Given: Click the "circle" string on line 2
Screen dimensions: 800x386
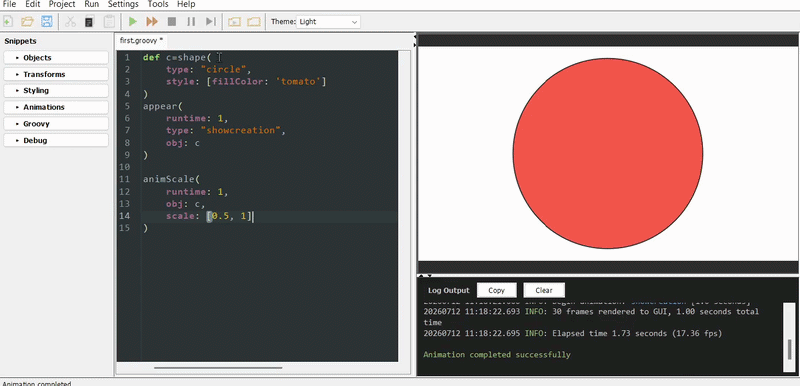Looking at the screenshot, I should [x=224, y=69].
